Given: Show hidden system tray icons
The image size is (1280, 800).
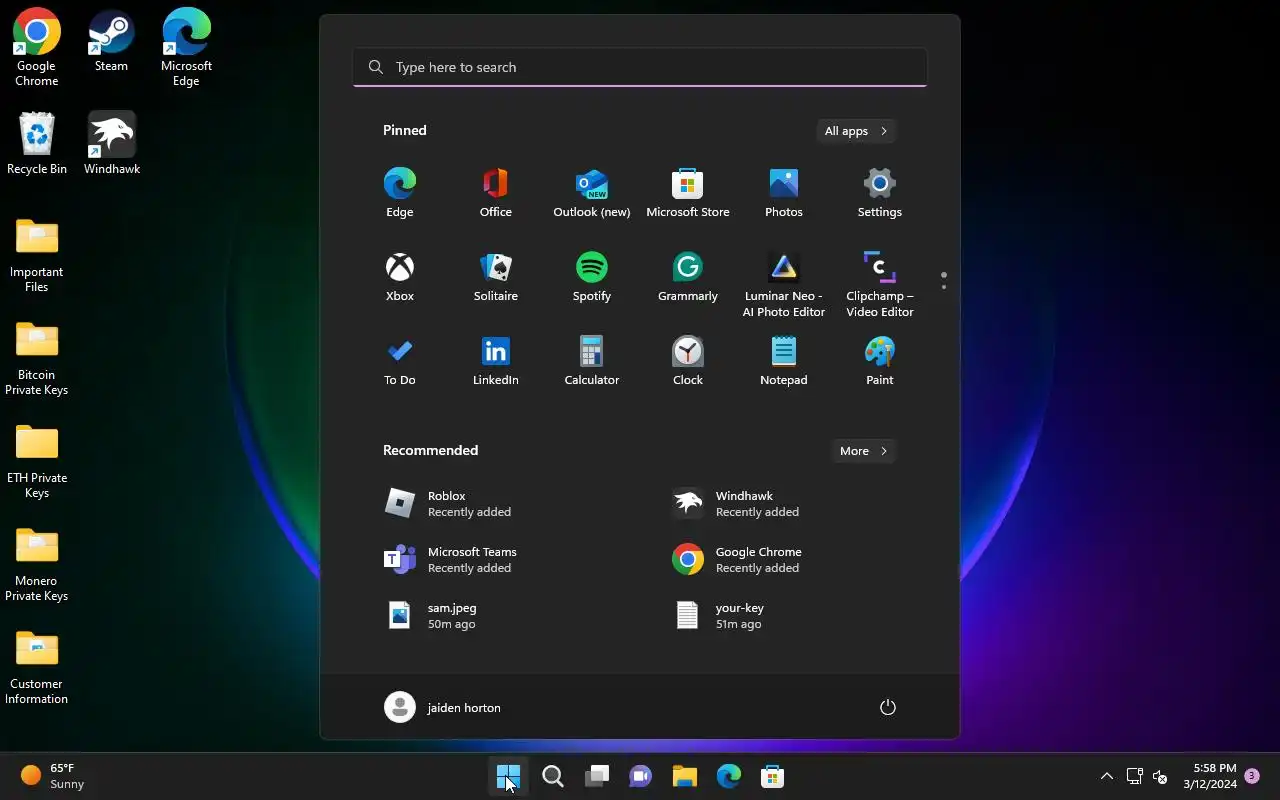Looking at the screenshot, I should [x=1106, y=776].
